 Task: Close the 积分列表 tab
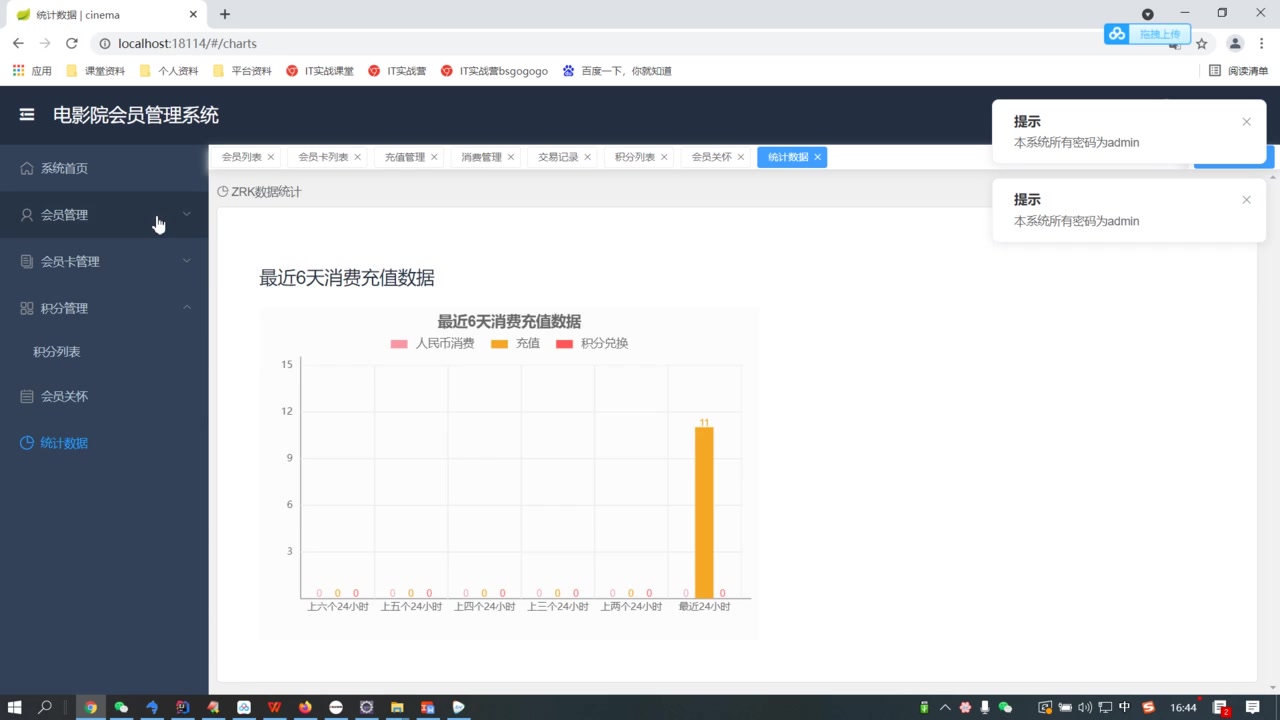point(664,157)
